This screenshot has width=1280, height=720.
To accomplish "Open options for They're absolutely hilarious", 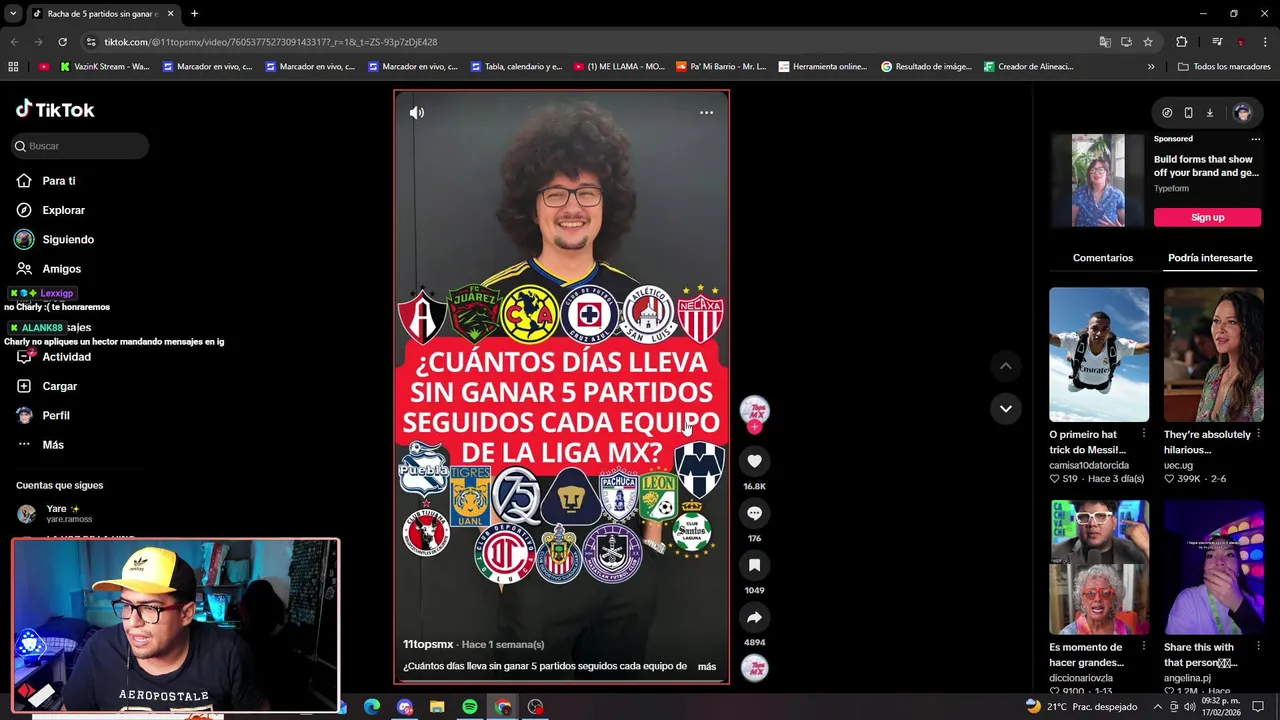I will click(1258, 434).
